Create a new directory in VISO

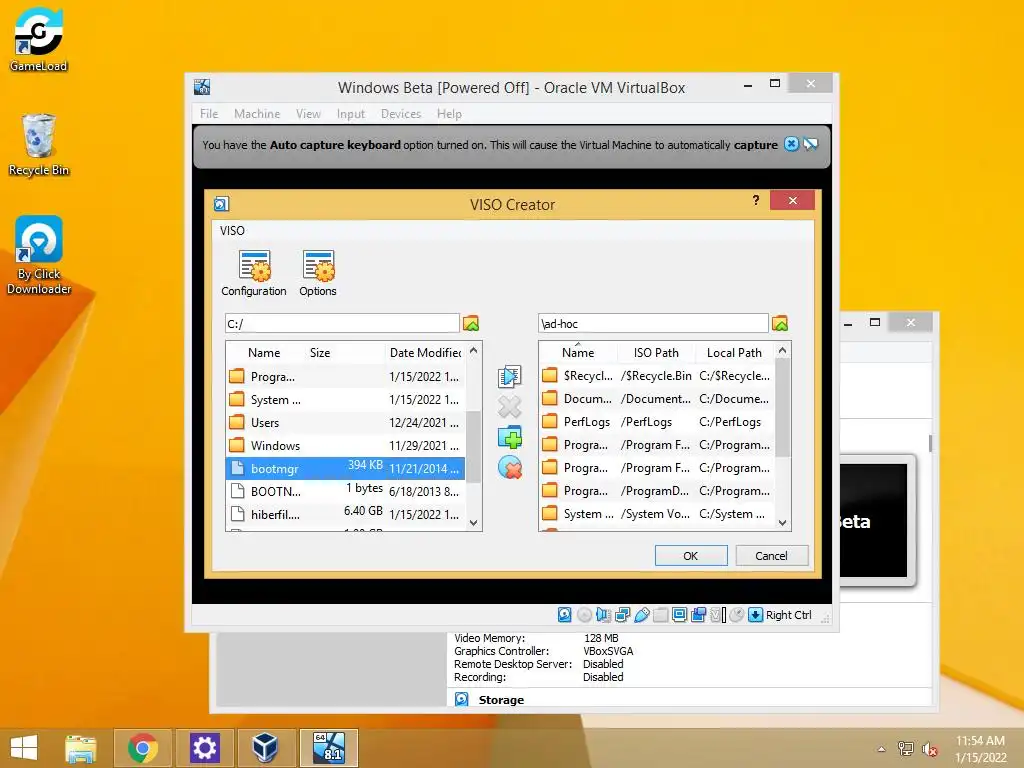tap(509, 437)
